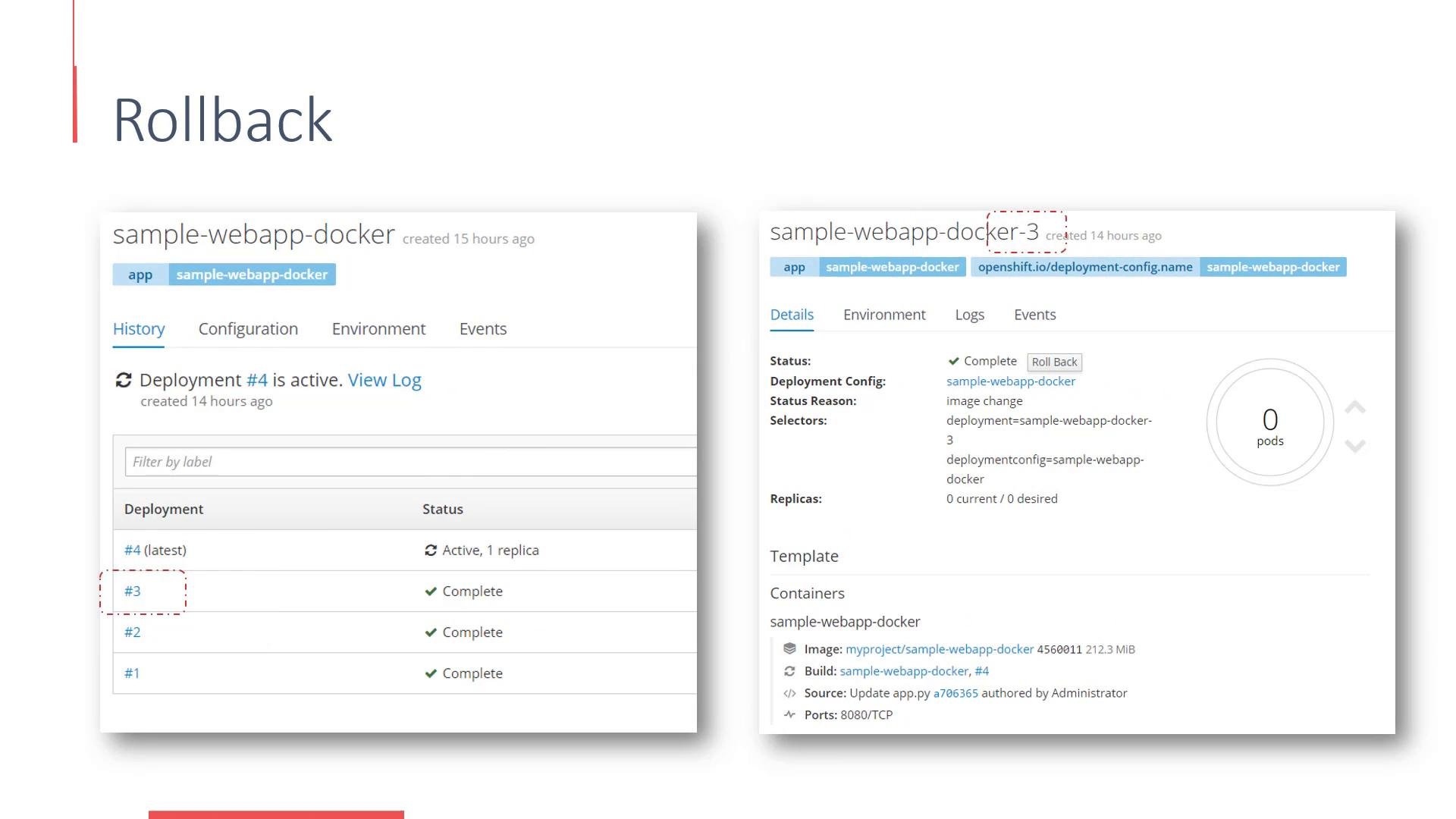Open the #4 link beside Build

coord(982,671)
